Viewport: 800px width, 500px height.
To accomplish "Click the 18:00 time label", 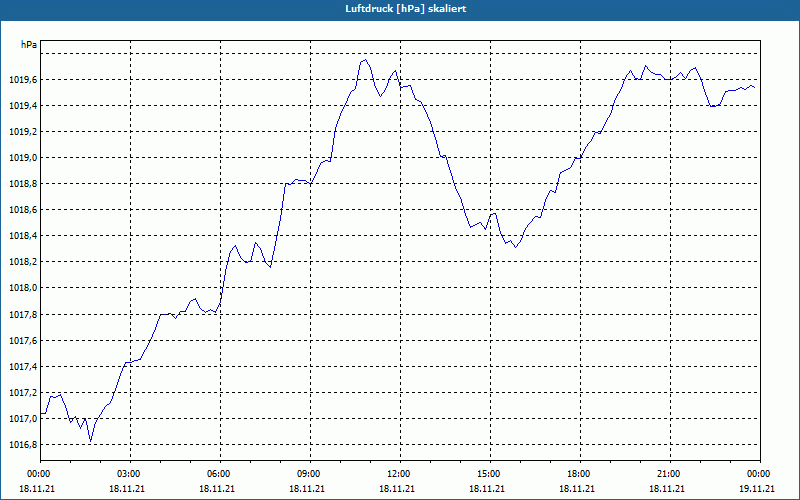I will tap(580, 473).
